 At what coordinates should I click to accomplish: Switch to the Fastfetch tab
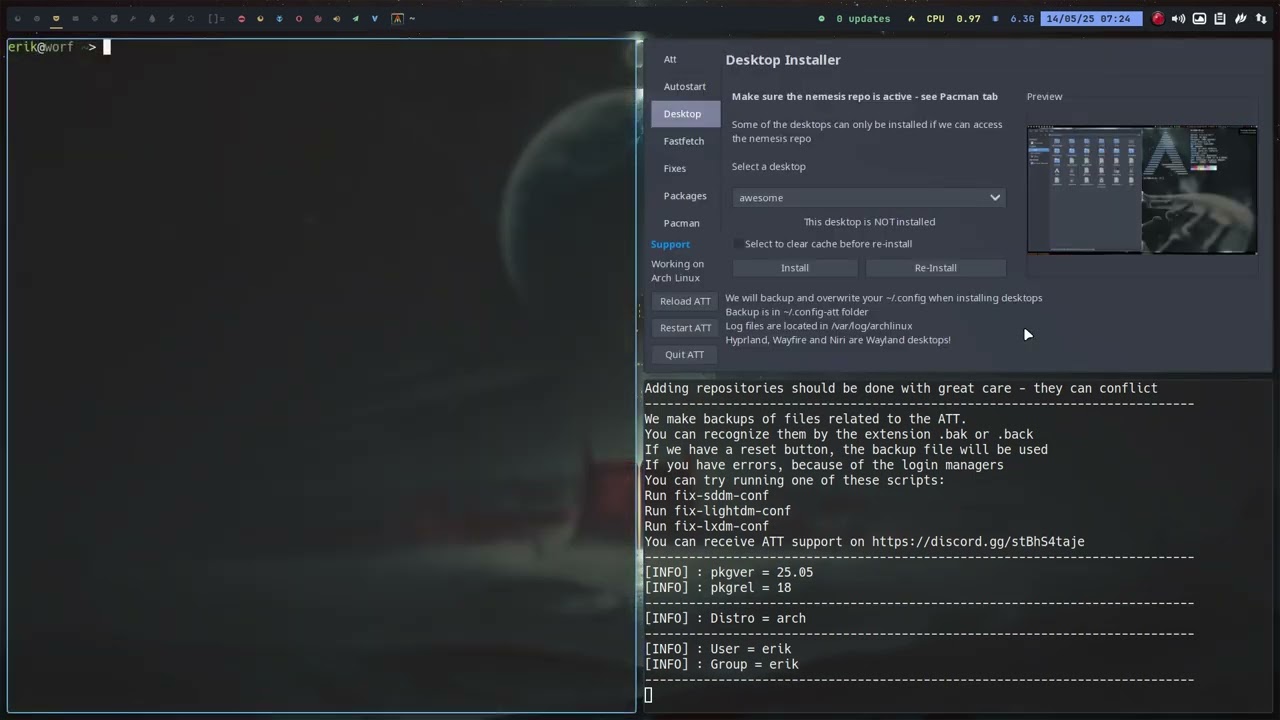(x=685, y=141)
